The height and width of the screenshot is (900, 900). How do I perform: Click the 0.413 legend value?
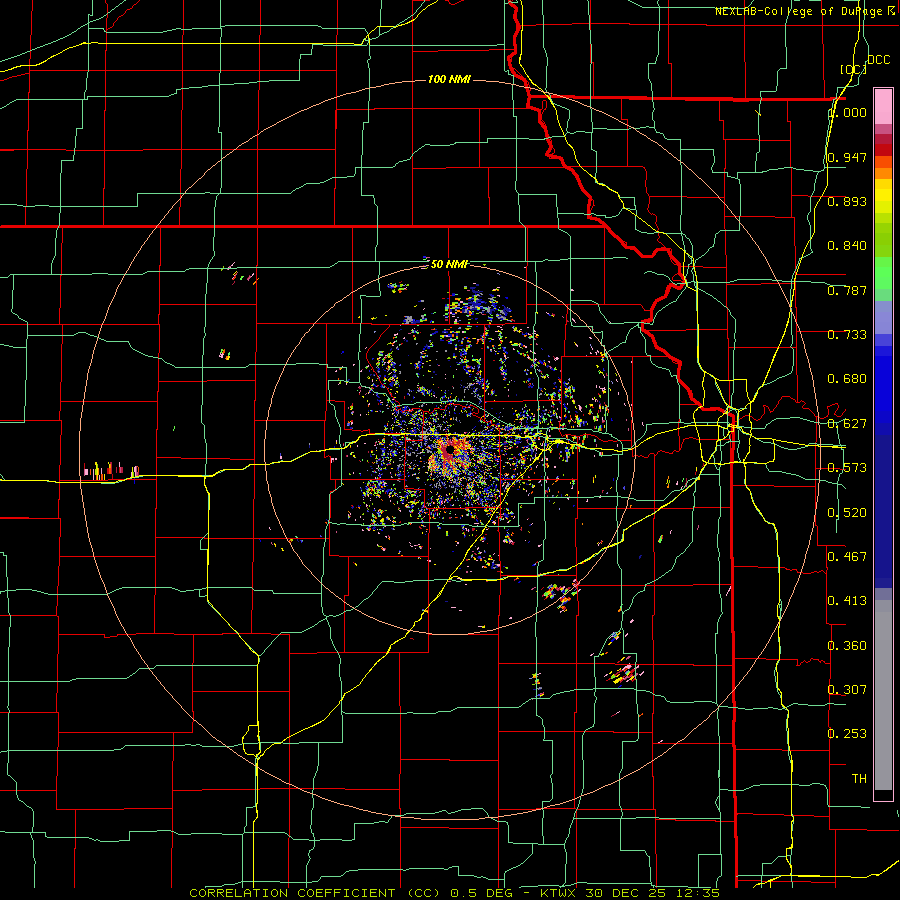coord(847,601)
